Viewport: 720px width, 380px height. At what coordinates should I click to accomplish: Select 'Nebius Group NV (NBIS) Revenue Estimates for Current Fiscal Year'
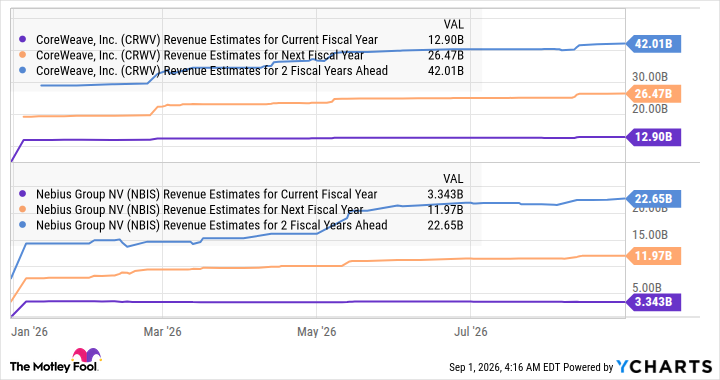tap(206, 194)
